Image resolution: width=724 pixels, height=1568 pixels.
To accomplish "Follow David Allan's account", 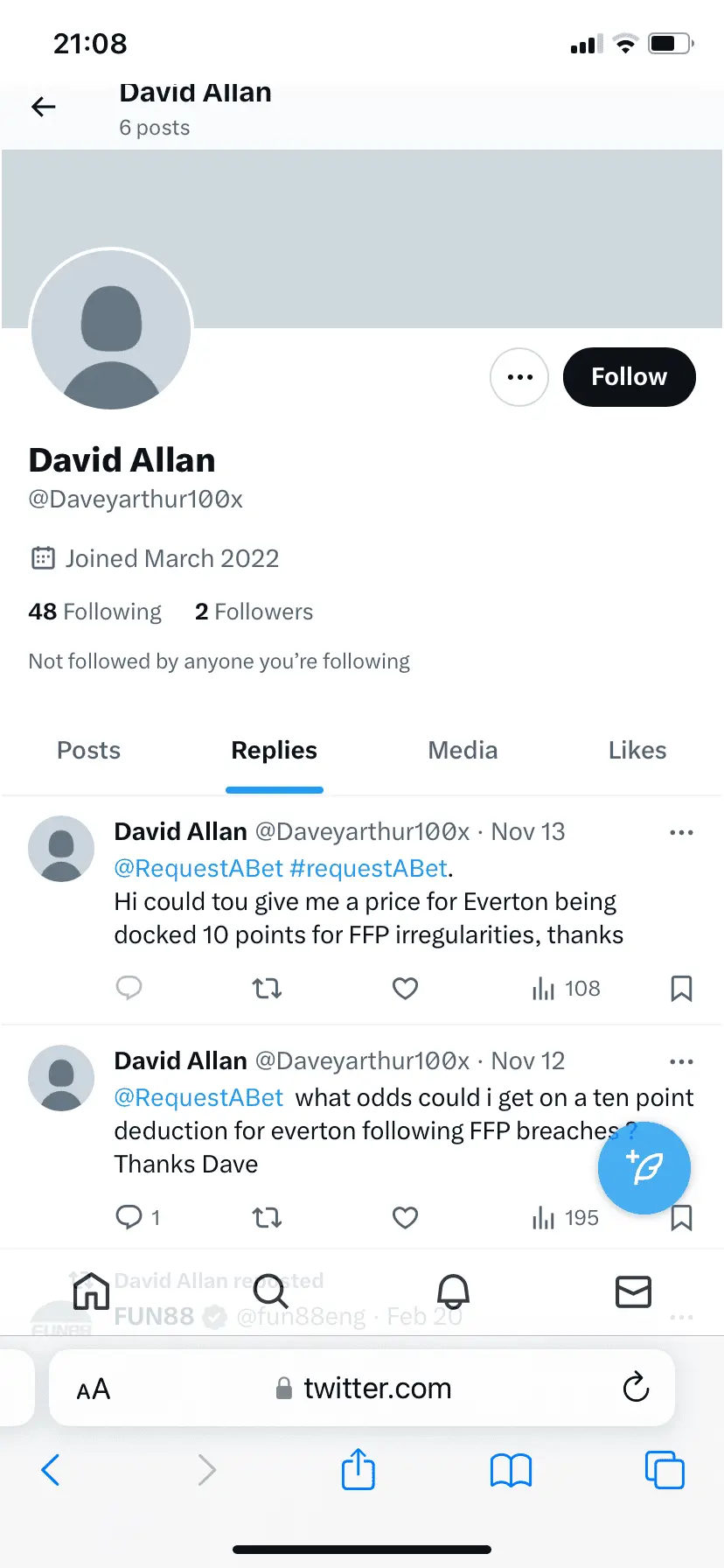I will tap(629, 377).
